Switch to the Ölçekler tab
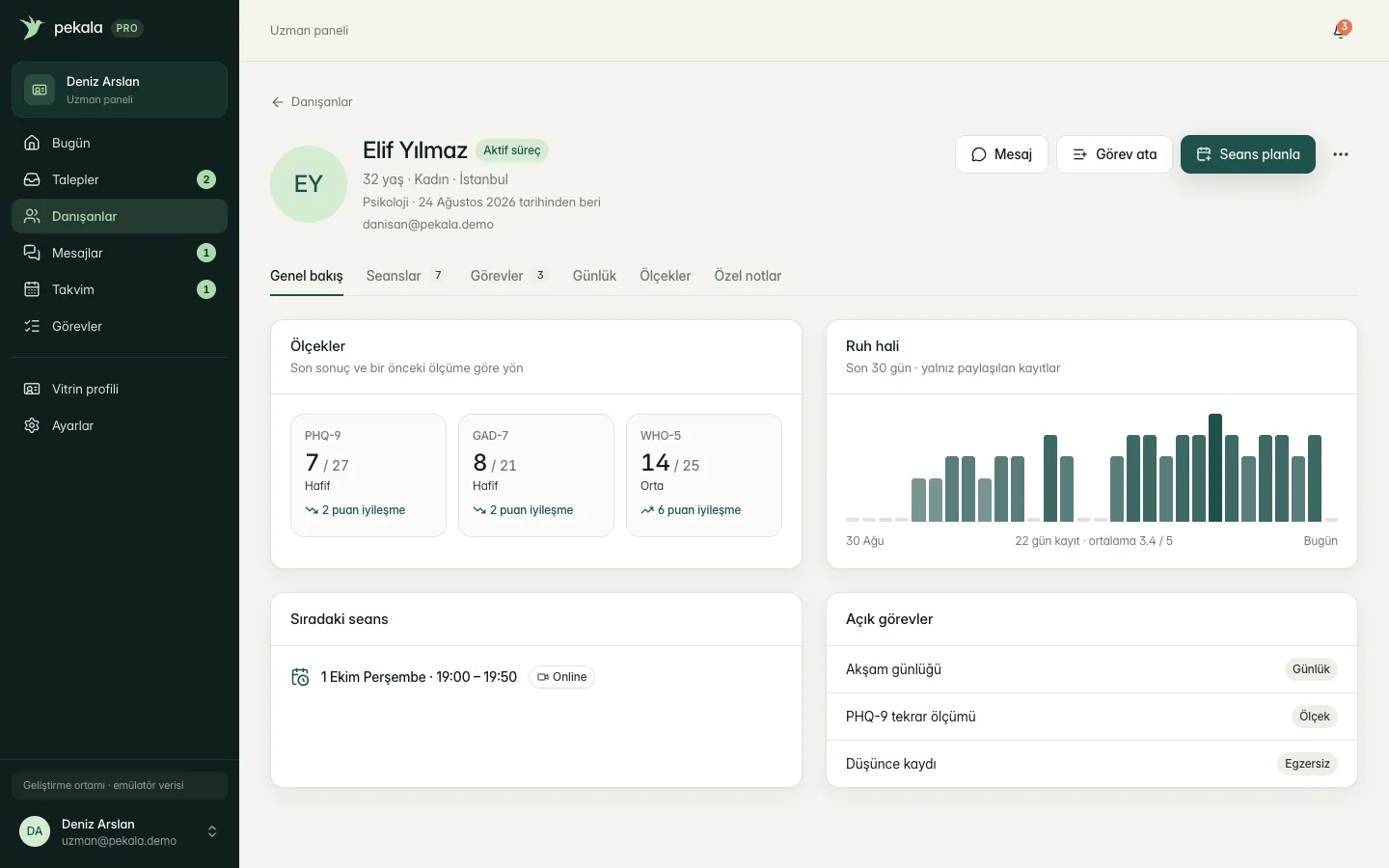Screen dimensions: 1389x868 (x=666, y=276)
